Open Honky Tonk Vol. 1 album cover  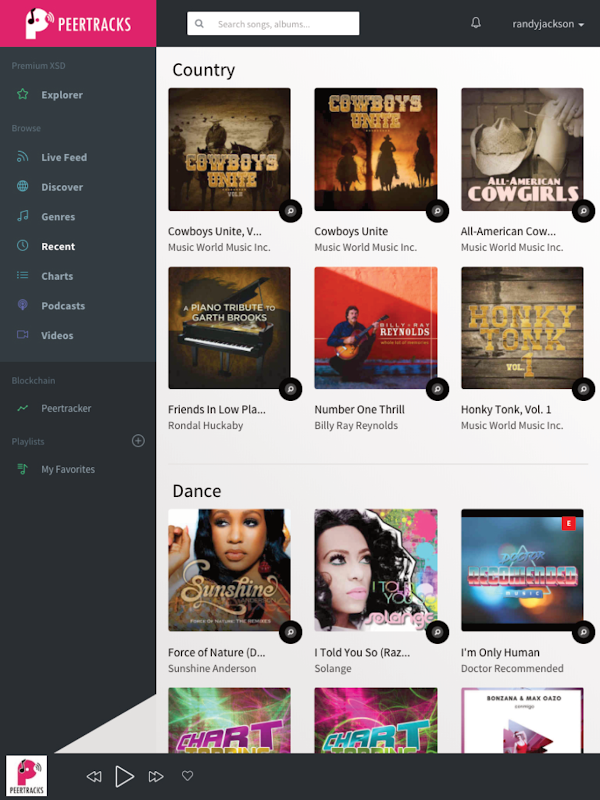522,328
